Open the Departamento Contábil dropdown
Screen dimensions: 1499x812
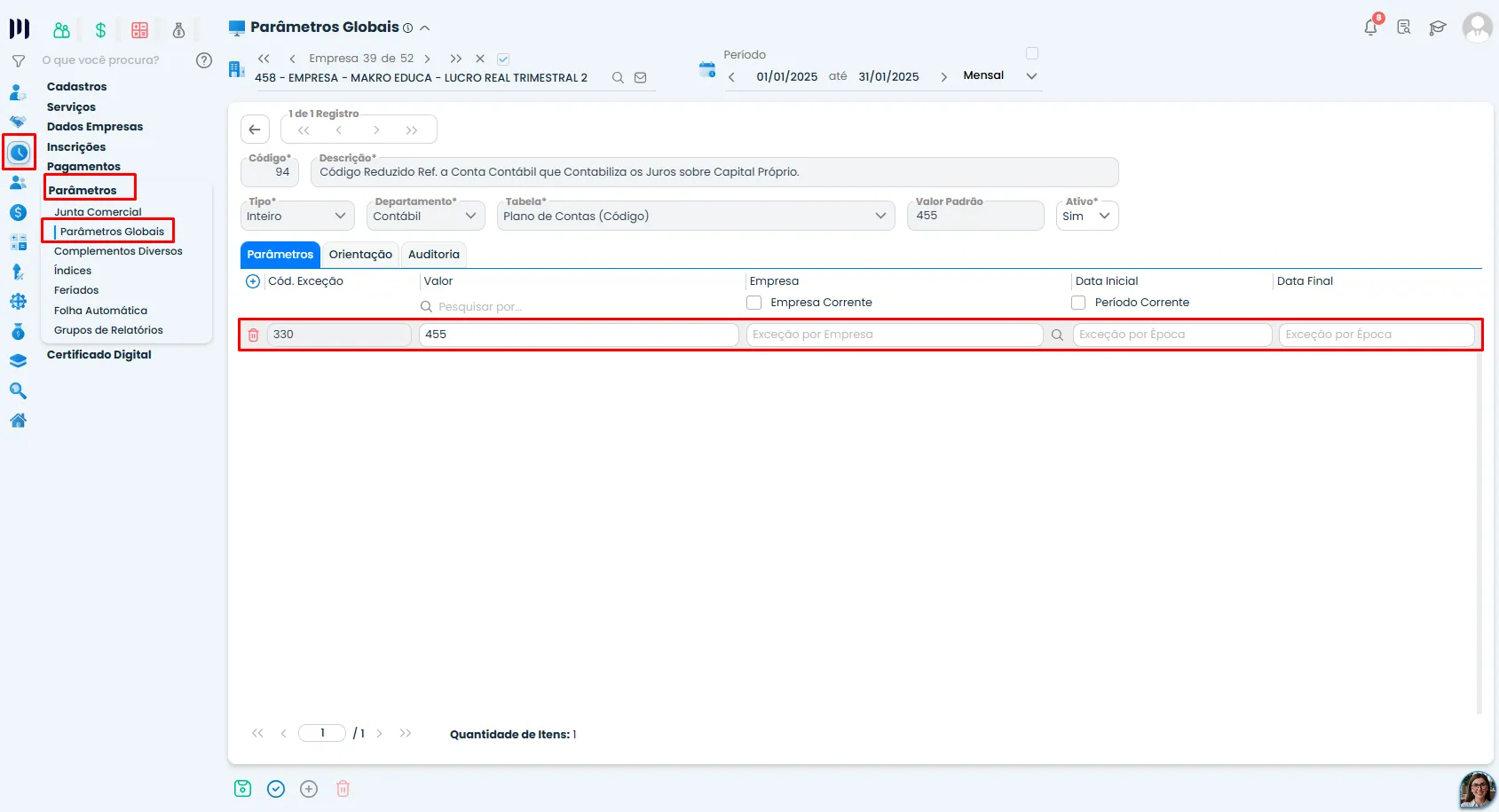pos(426,216)
